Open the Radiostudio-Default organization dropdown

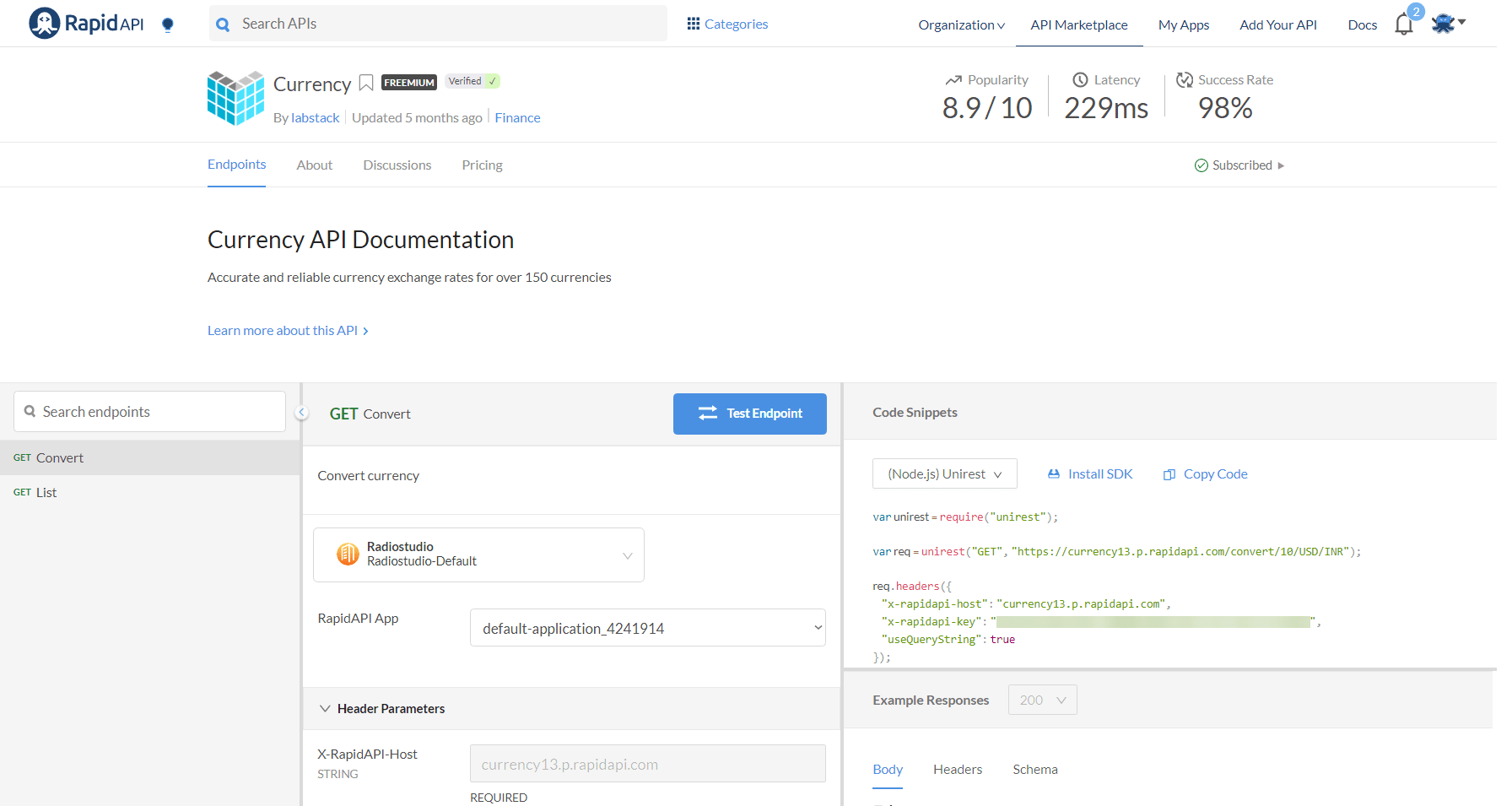478,554
